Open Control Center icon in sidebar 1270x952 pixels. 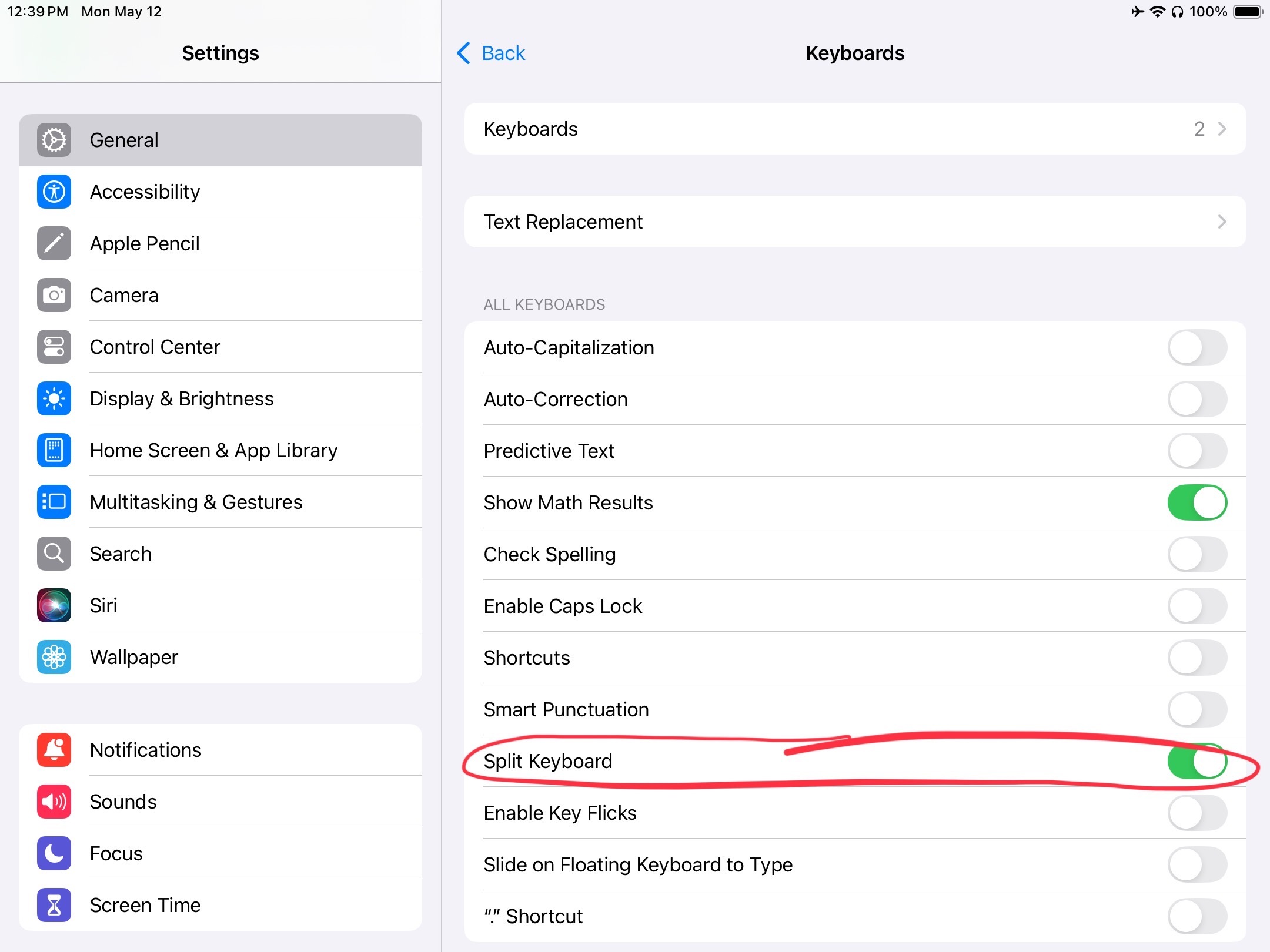(54, 347)
